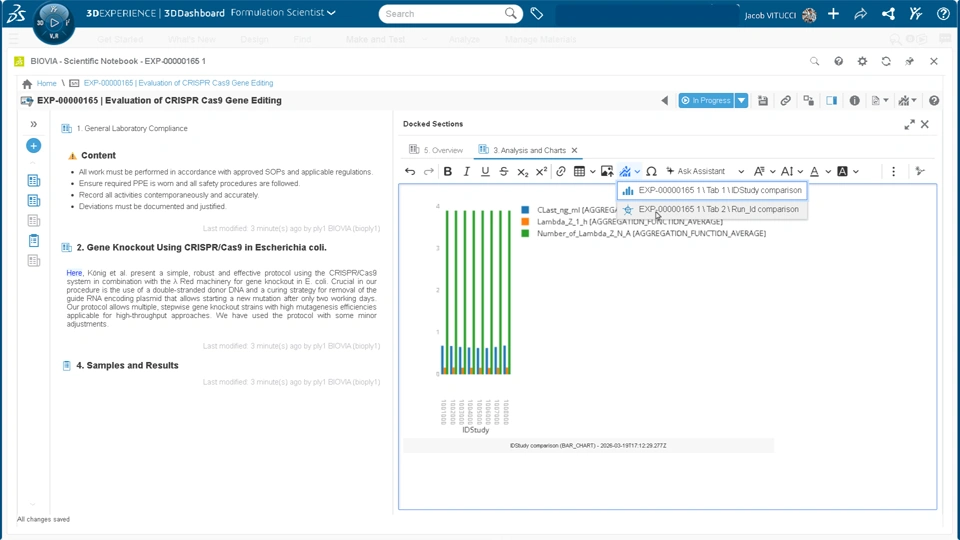The width and height of the screenshot is (960, 540).
Task: Open the font color dropdown
Action: (x=820, y=171)
